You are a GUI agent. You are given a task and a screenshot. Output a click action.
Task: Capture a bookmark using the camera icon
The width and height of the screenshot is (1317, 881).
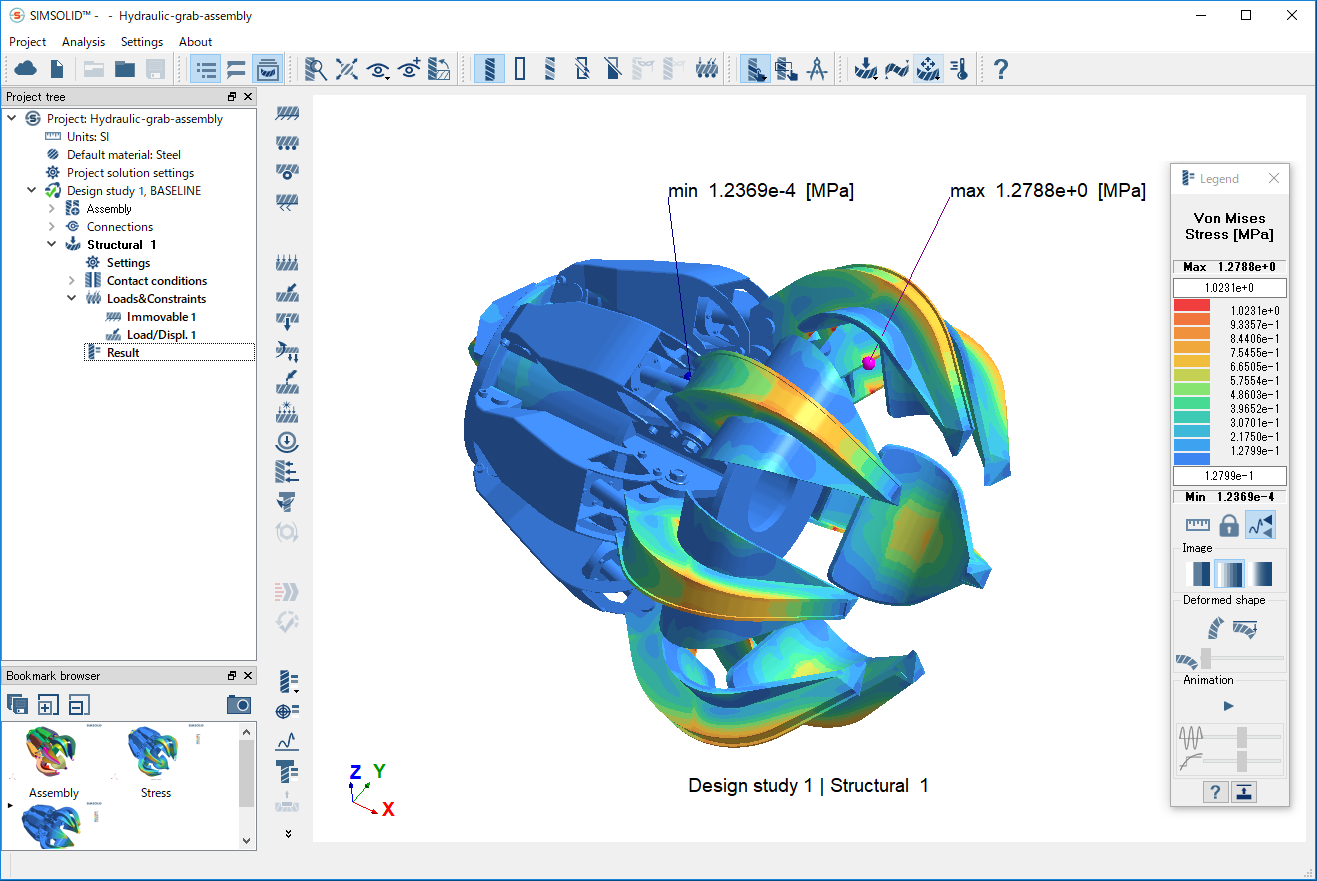pos(239,704)
